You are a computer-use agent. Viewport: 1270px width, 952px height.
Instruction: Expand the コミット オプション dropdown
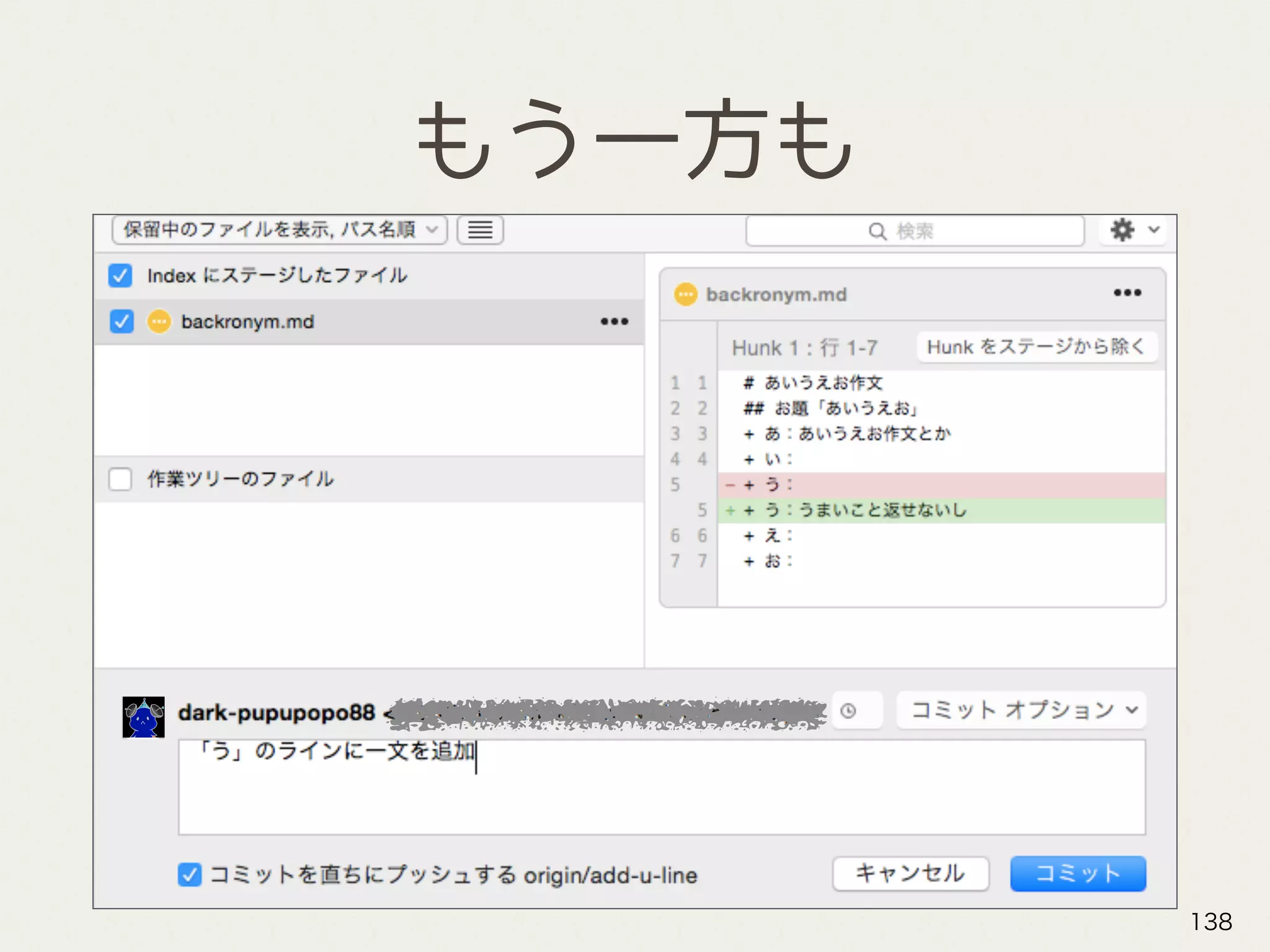pyautogui.click(x=1021, y=710)
